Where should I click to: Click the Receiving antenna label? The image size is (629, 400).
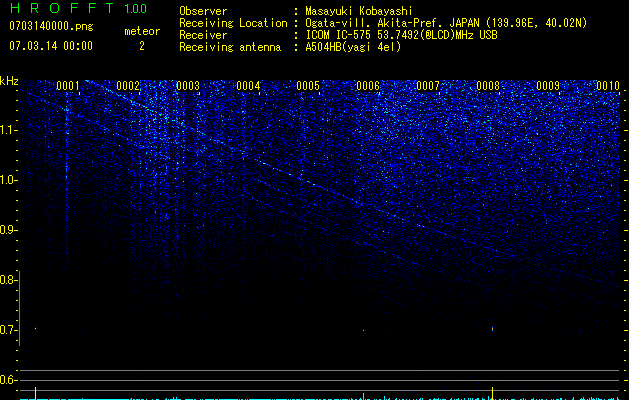click(230, 47)
